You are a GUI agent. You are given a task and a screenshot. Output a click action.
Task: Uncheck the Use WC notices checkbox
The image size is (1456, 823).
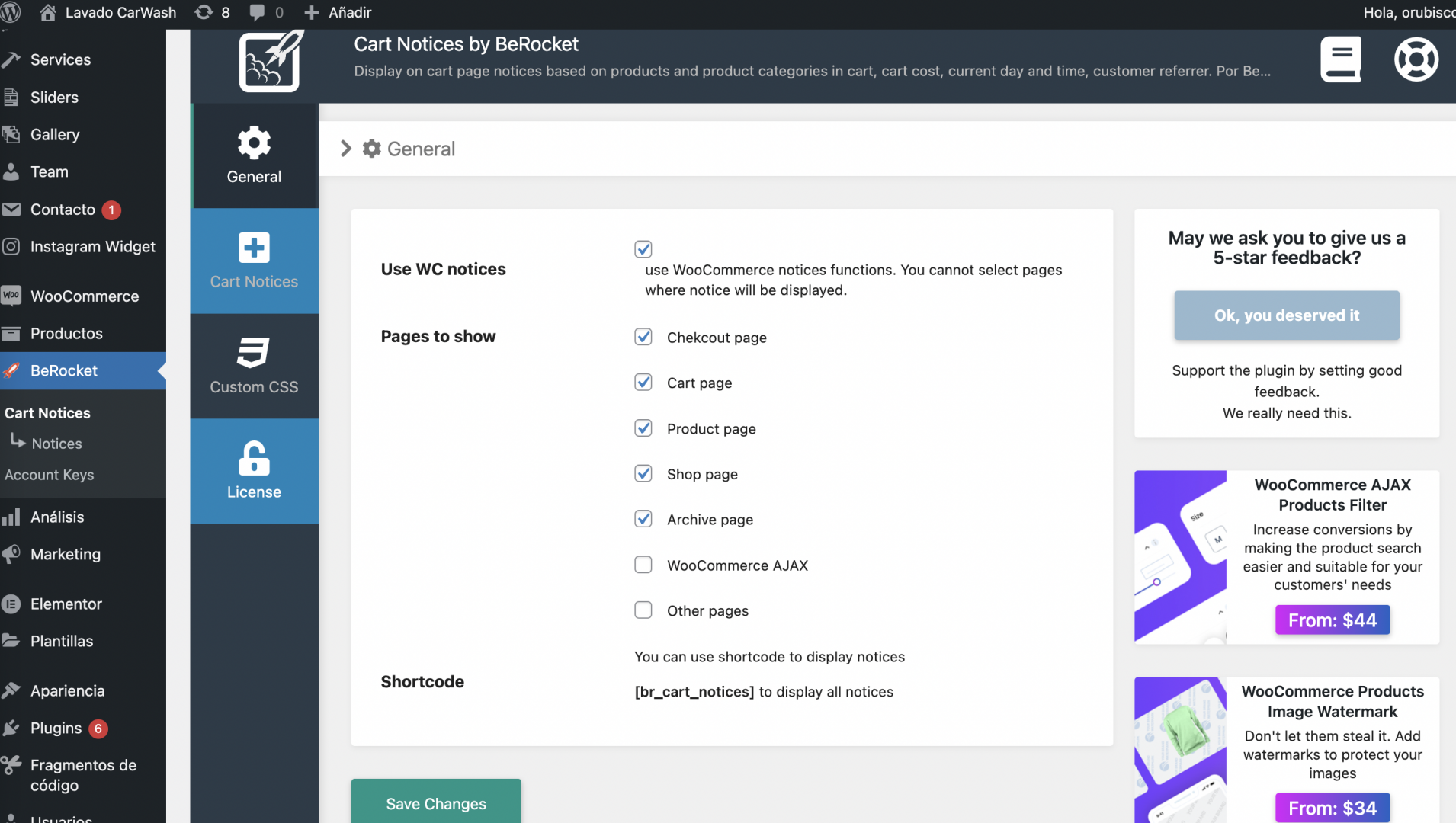[643, 249]
